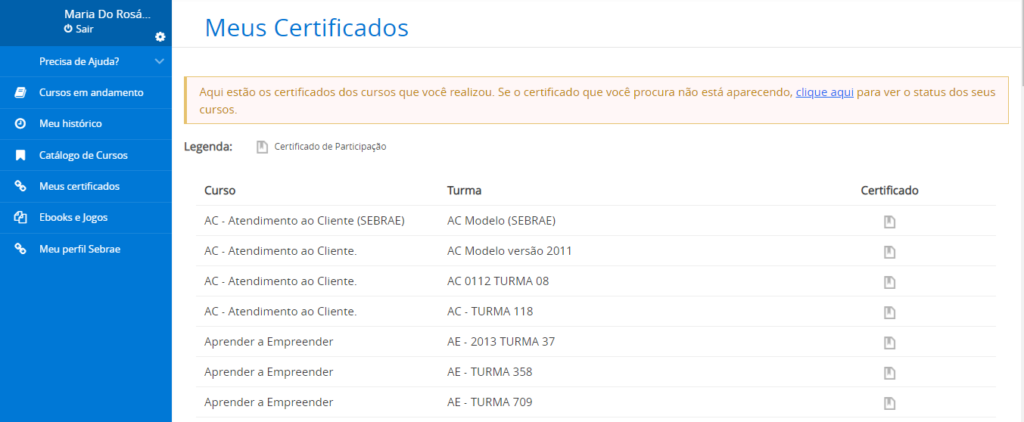The height and width of the screenshot is (422, 1024).
Task: Open certificate for AC - TURMA 118
Action: pos(889,313)
